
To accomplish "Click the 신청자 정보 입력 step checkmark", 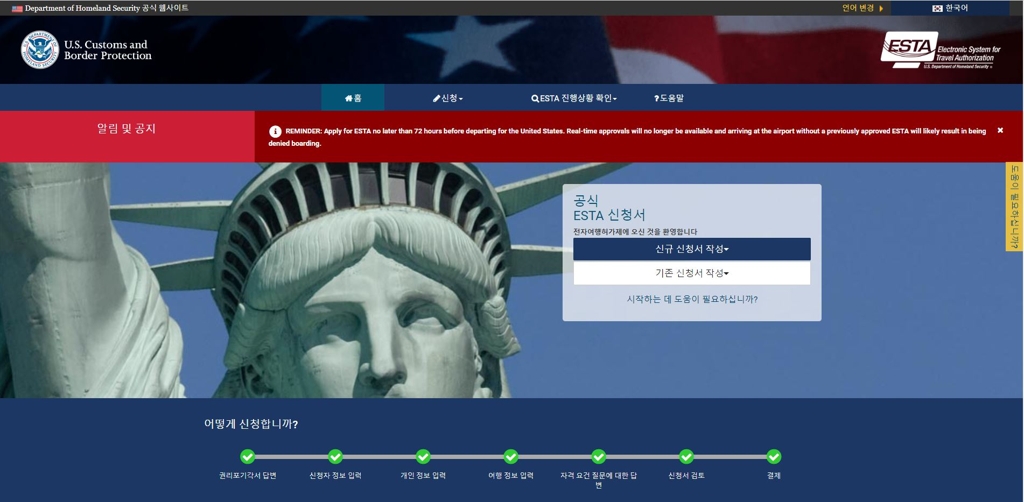I will click(335, 457).
